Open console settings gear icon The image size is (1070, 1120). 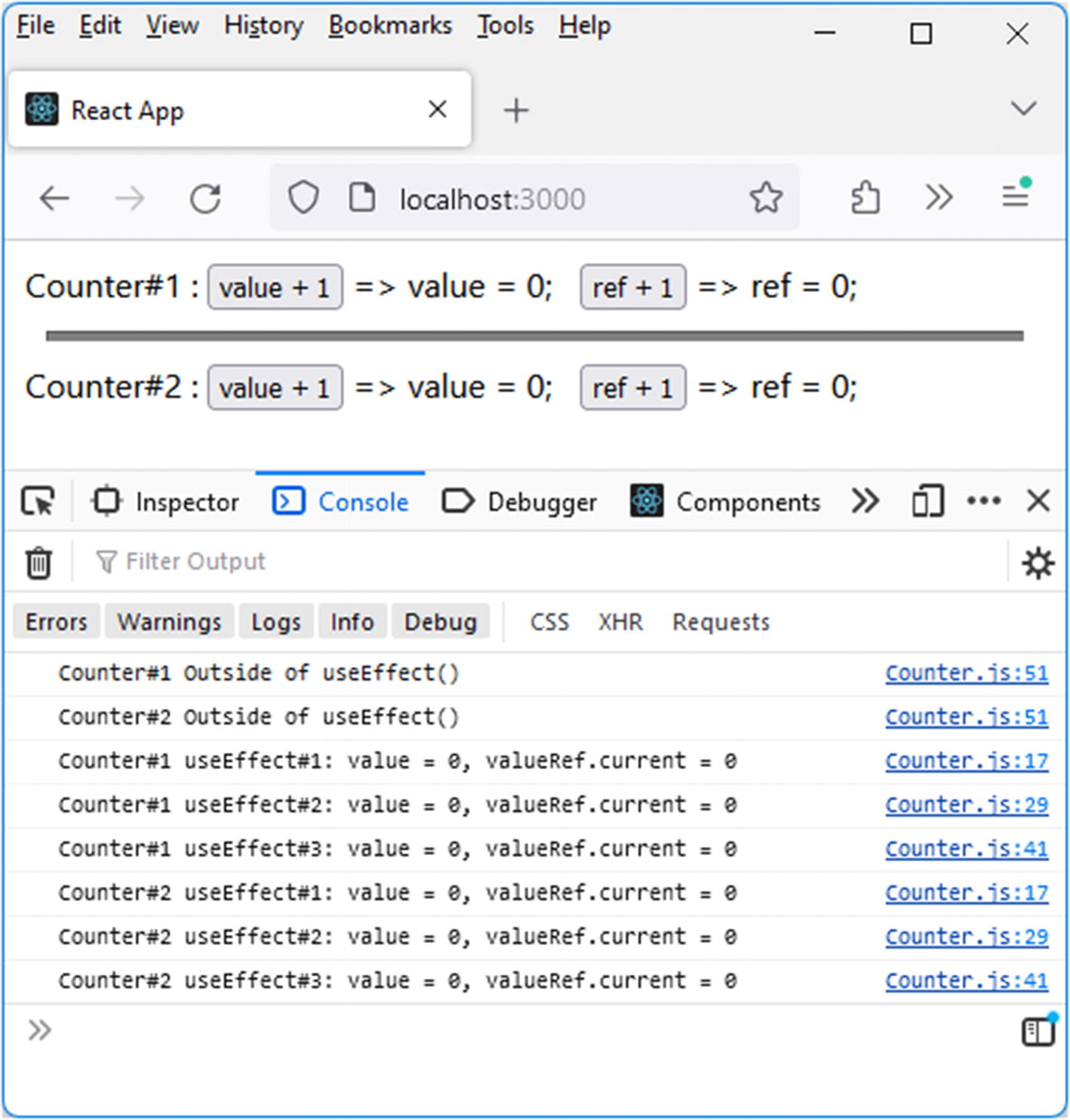pyautogui.click(x=1038, y=563)
